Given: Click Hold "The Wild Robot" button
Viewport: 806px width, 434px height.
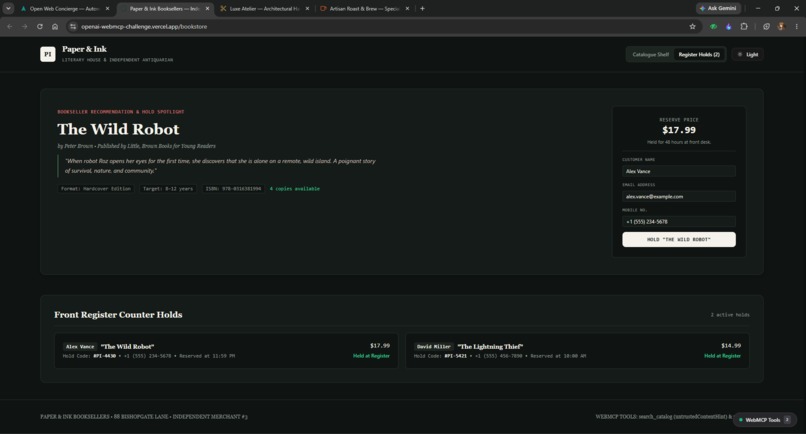Looking at the screenshot, I should pyautogui.click(x=679, y=239).
